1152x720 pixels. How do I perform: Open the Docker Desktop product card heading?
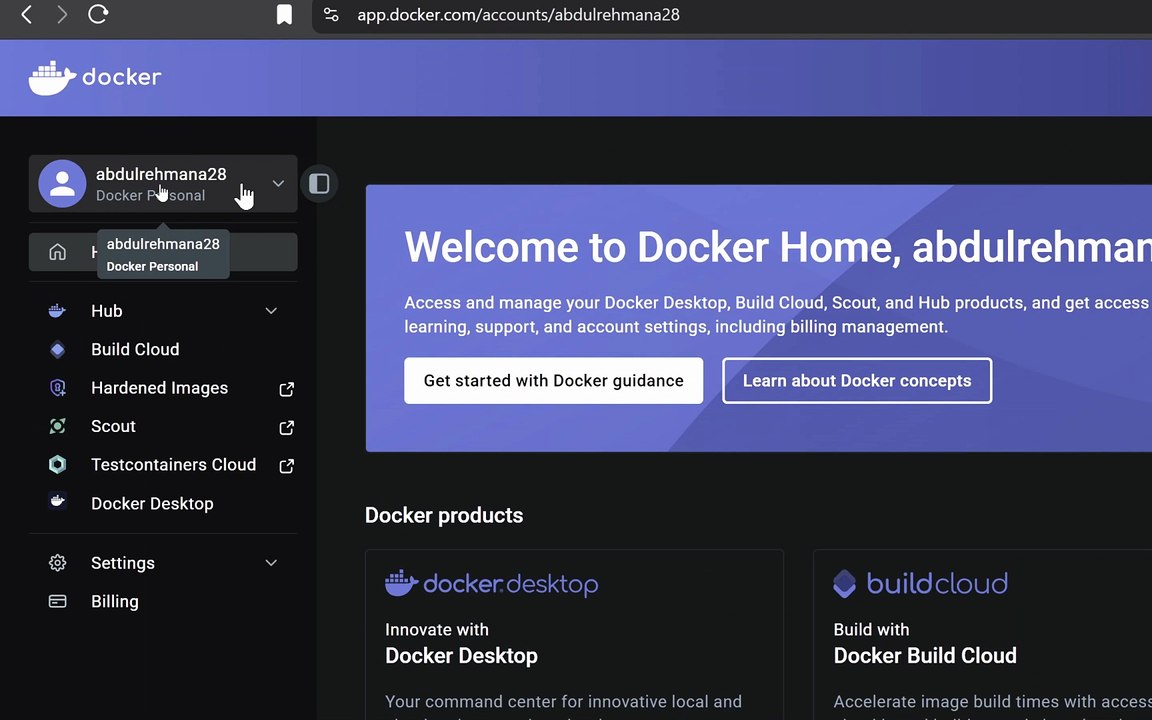[x=461, y=655]
